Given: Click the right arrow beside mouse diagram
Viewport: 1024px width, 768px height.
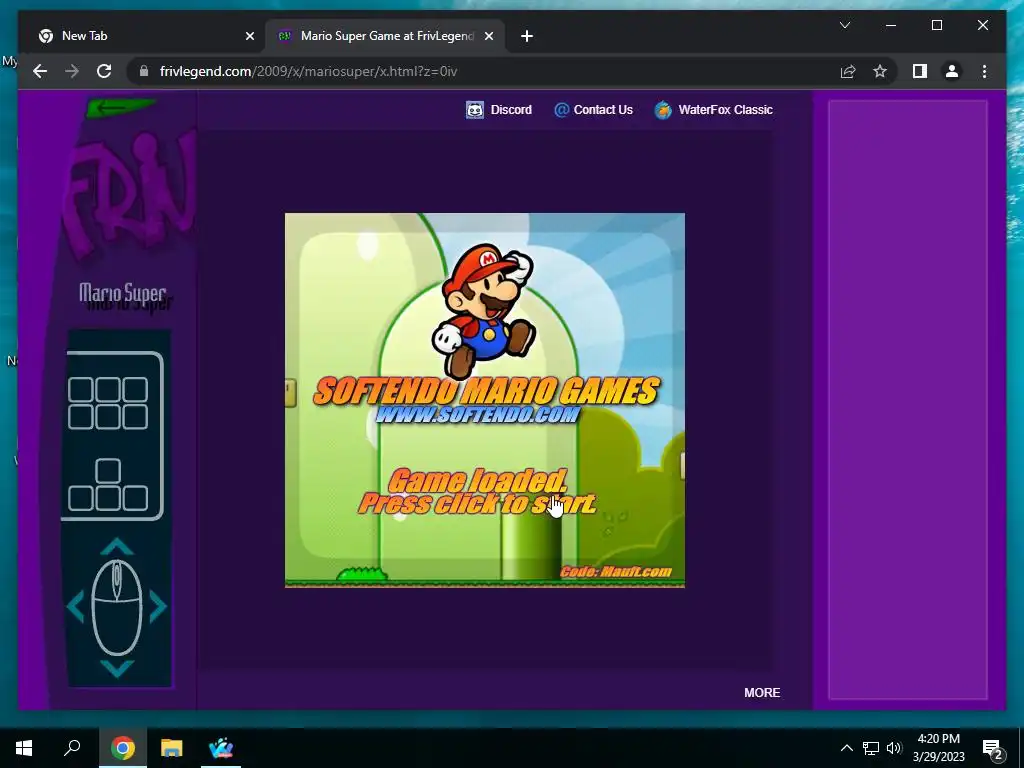Looking at the screenshot, I should pyautogui.click(x=158, y=606).
